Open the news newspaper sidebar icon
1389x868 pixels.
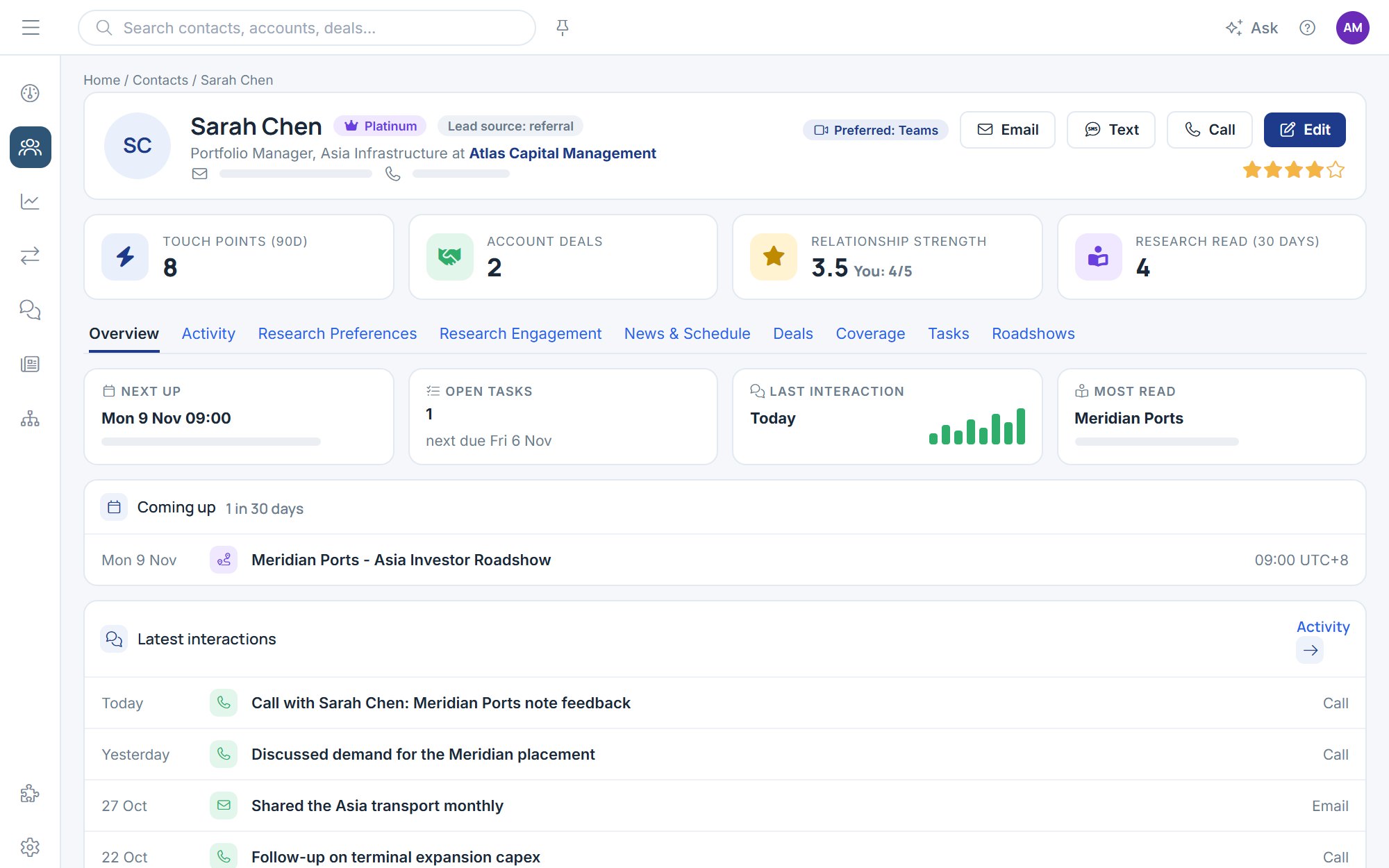pos(30,364)
